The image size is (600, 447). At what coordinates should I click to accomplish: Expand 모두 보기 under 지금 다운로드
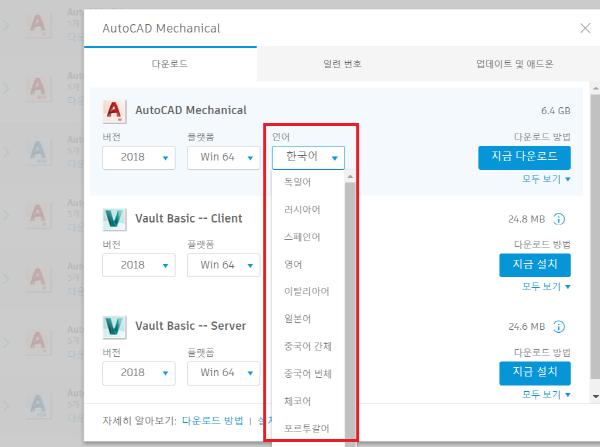pyautogui.click(x=546, y=179)
